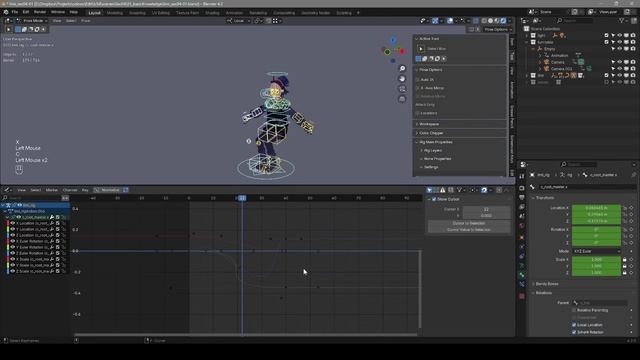The width and height of the screenshot is (640, 360).
Task: Click the red X axis gizmo ball
Action: click(402, 51)
